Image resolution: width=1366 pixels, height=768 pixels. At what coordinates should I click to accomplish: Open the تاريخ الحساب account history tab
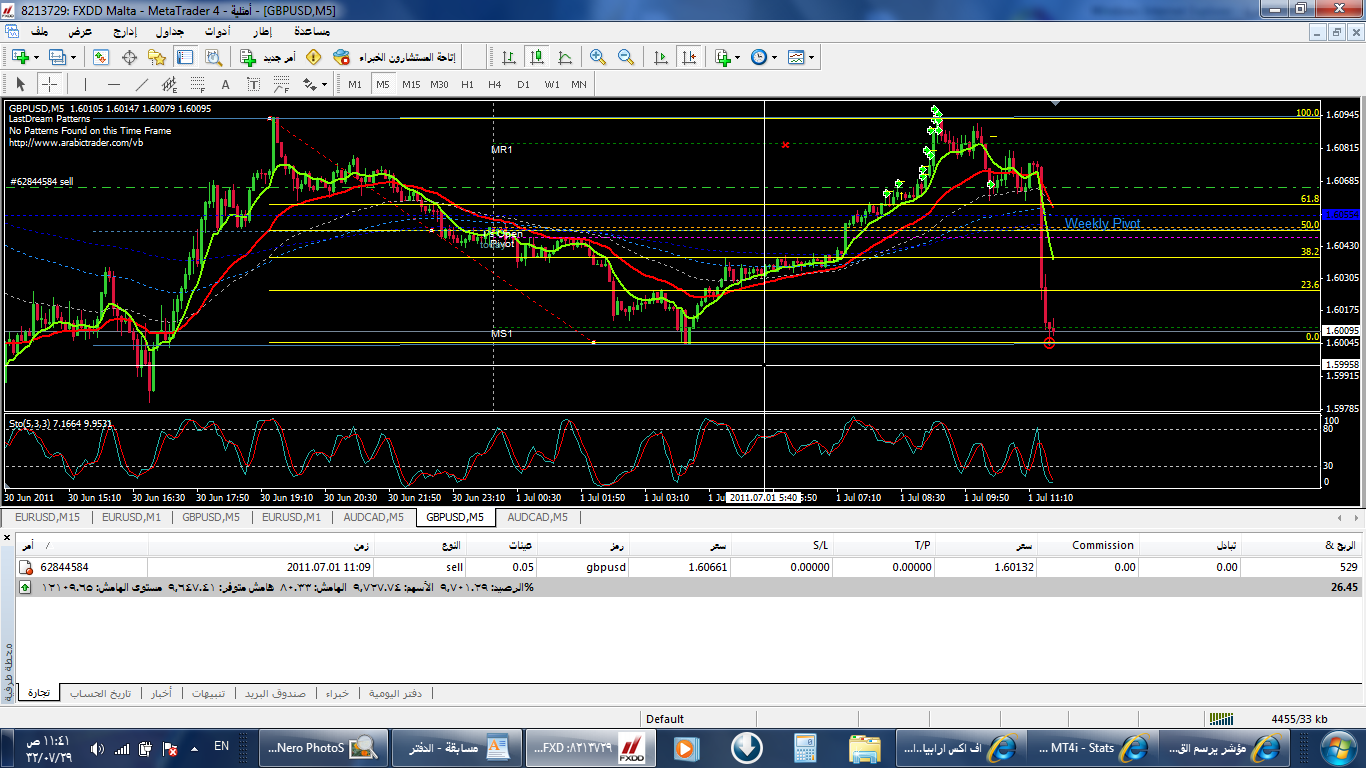(x=100, y=693)
